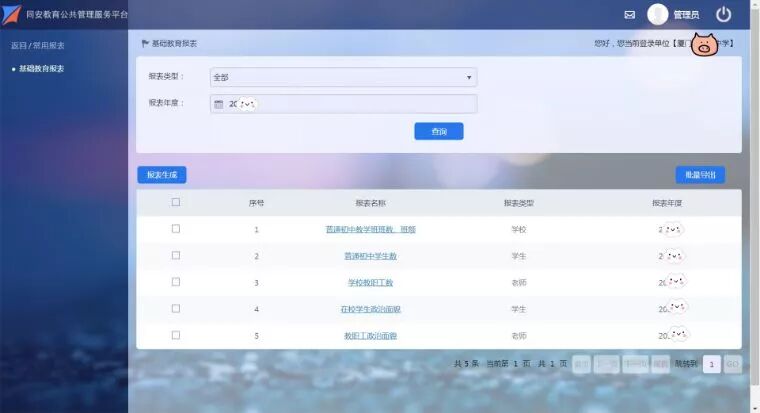The height and width of the screenshot is (413, 760).
Task: Click the 老师 type cell in row 3
Action: click(x=519, y=283)
